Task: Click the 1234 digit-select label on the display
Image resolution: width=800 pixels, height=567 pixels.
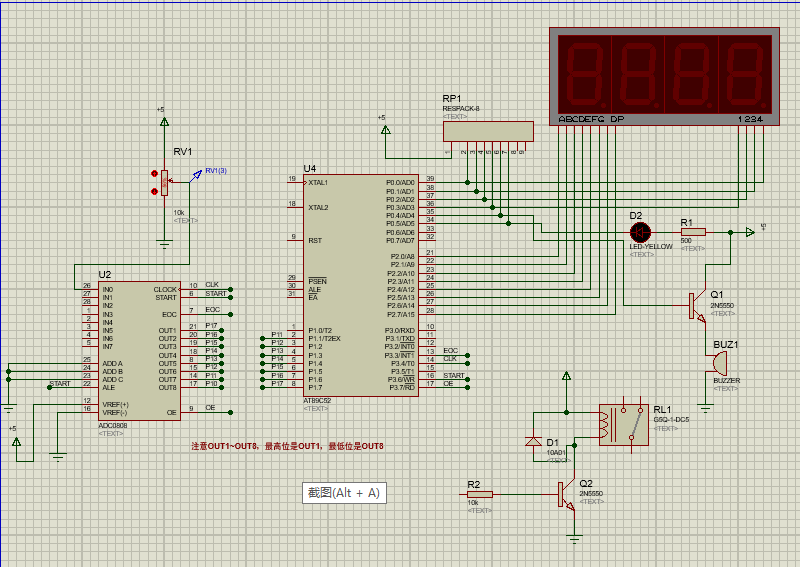Action: (x=750, y=119)
